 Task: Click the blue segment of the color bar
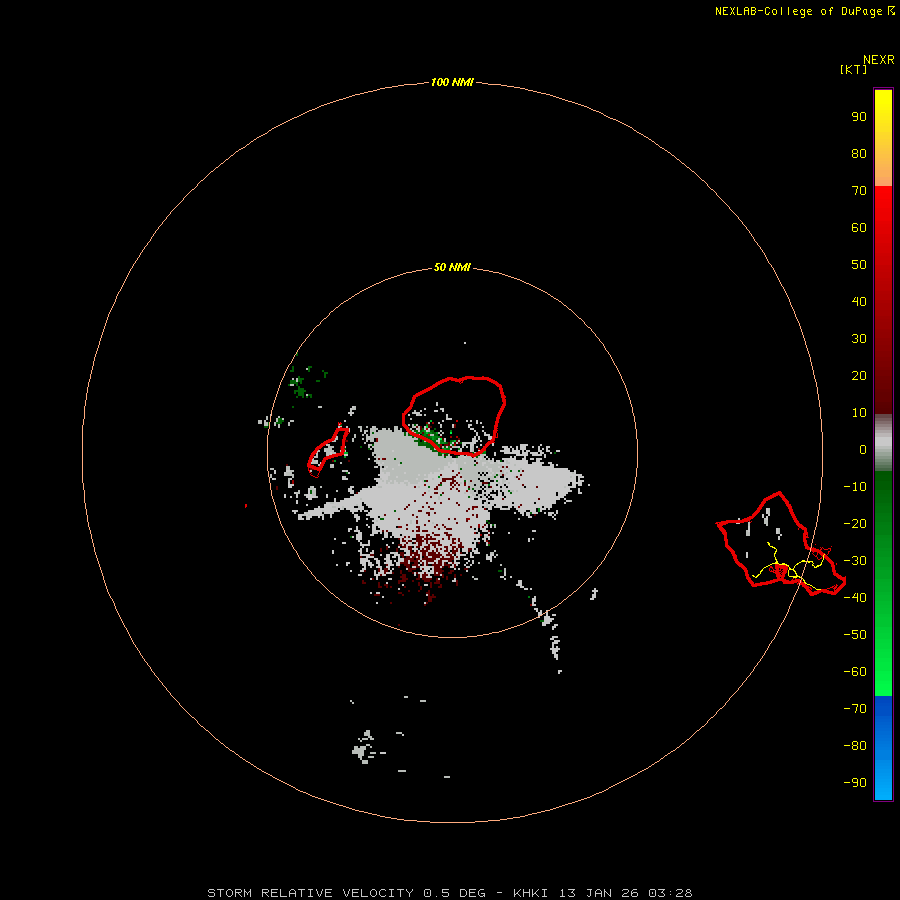[x=883, y=748]
